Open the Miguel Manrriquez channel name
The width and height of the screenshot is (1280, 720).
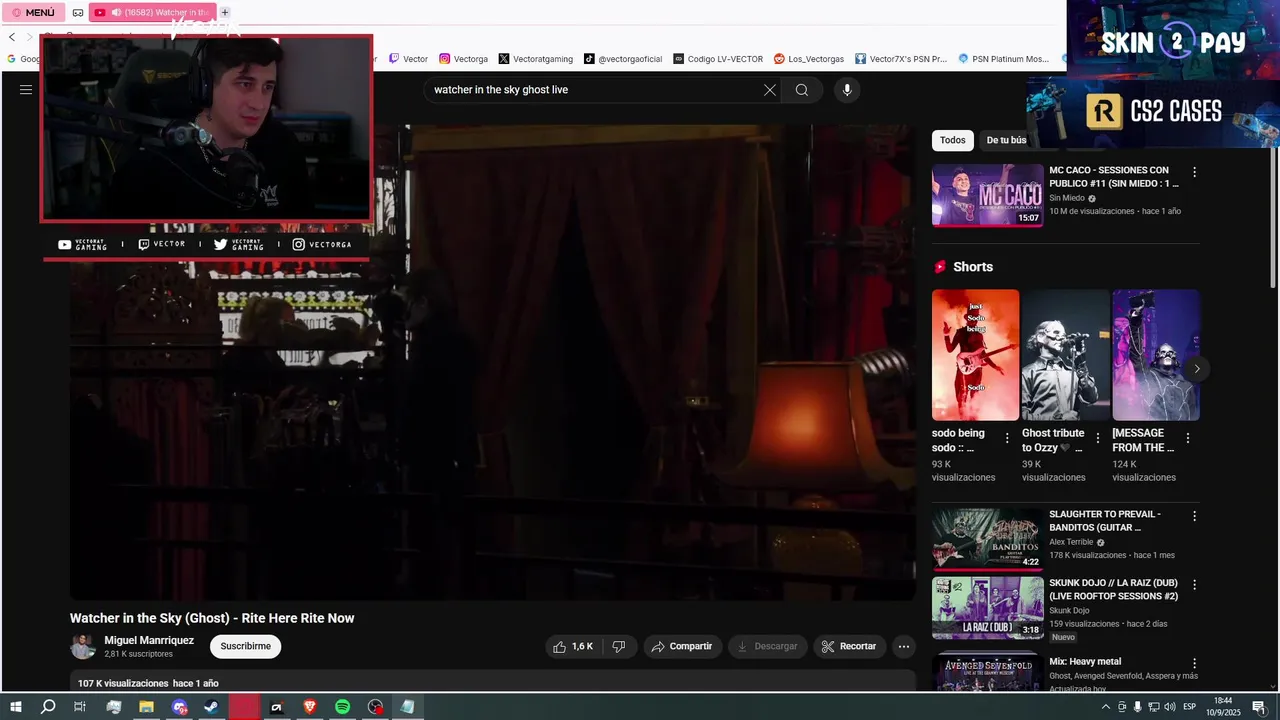coord(149,640)
